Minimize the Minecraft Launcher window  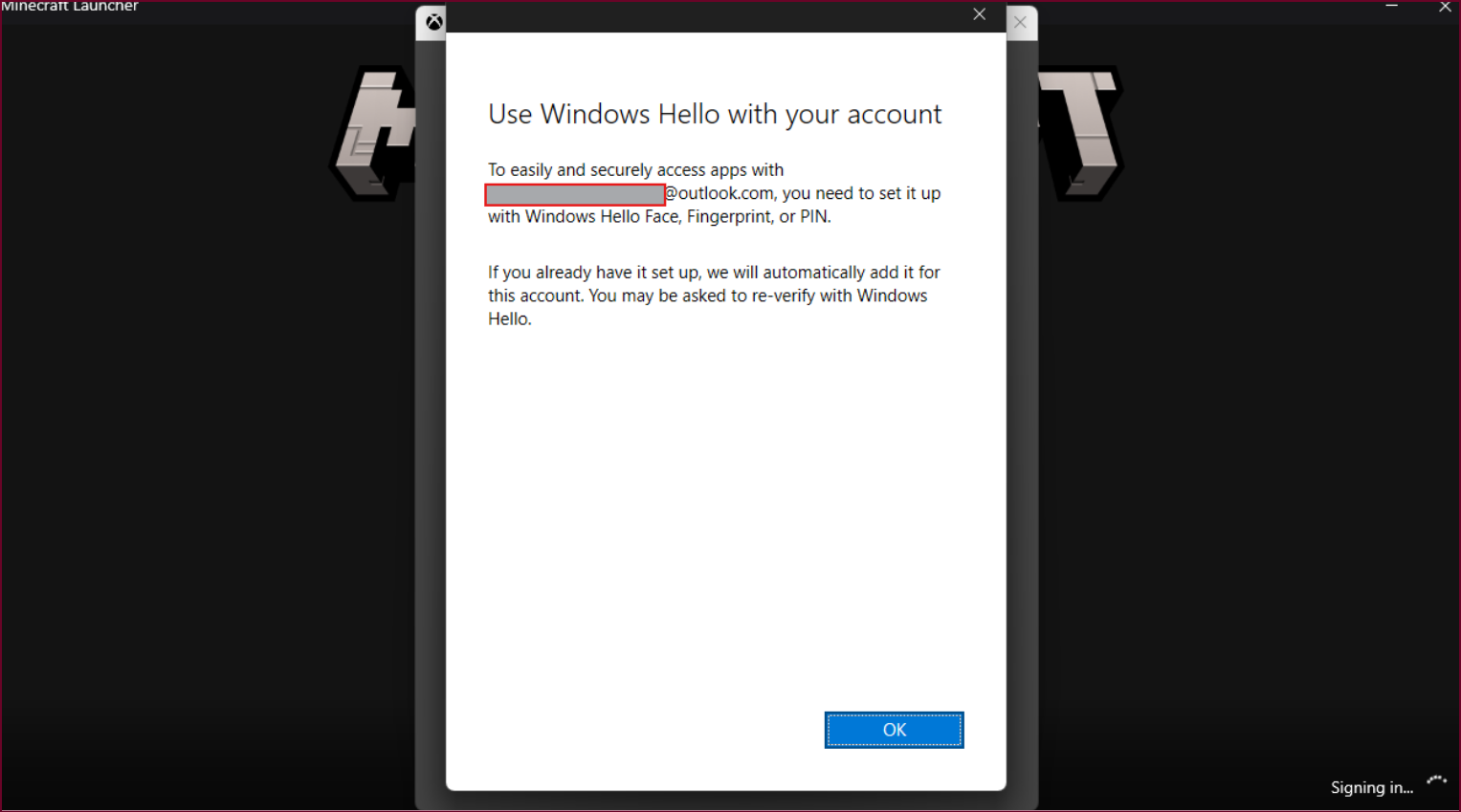pyautogui.click(x=1392, y=7)
